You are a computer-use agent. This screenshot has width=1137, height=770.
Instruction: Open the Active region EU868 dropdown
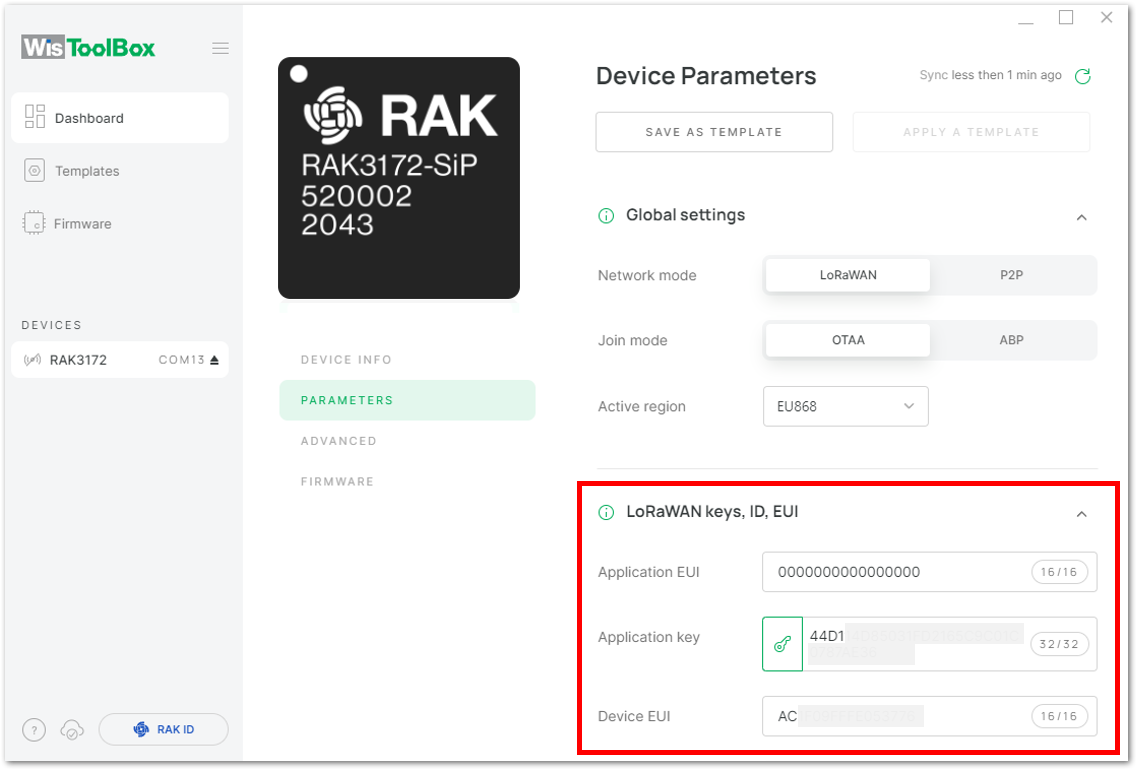[845, 407]
